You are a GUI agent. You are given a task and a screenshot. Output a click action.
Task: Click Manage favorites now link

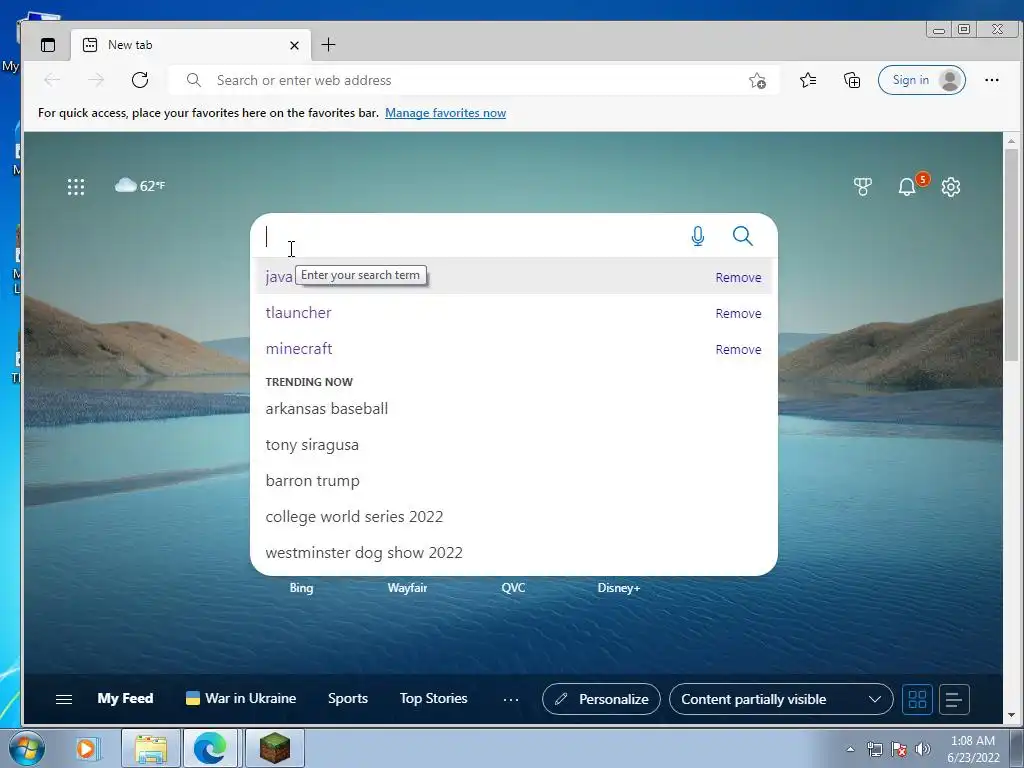(x=445, y=112)
